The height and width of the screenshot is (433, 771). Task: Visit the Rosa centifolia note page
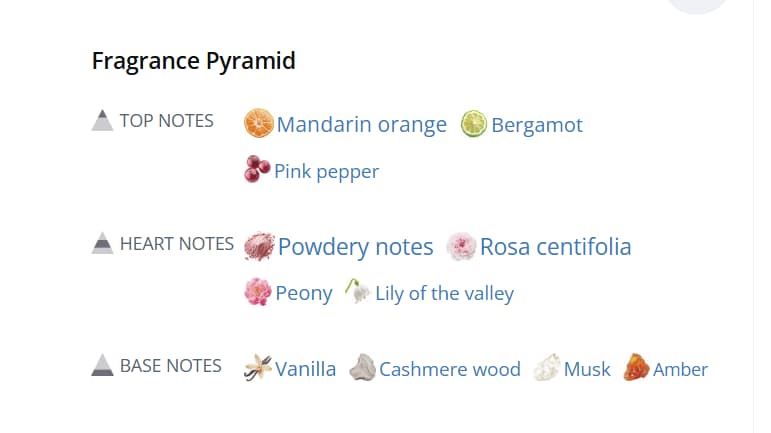tap(556, 247)
